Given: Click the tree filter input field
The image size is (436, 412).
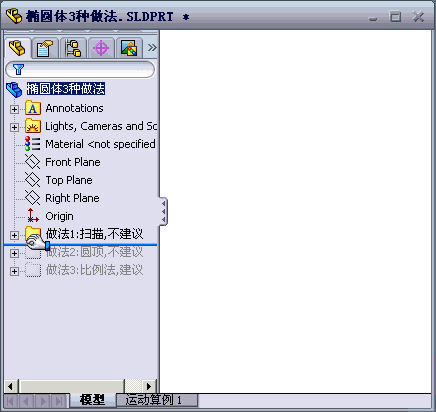Looking at the screenshot, I should 80,69.
